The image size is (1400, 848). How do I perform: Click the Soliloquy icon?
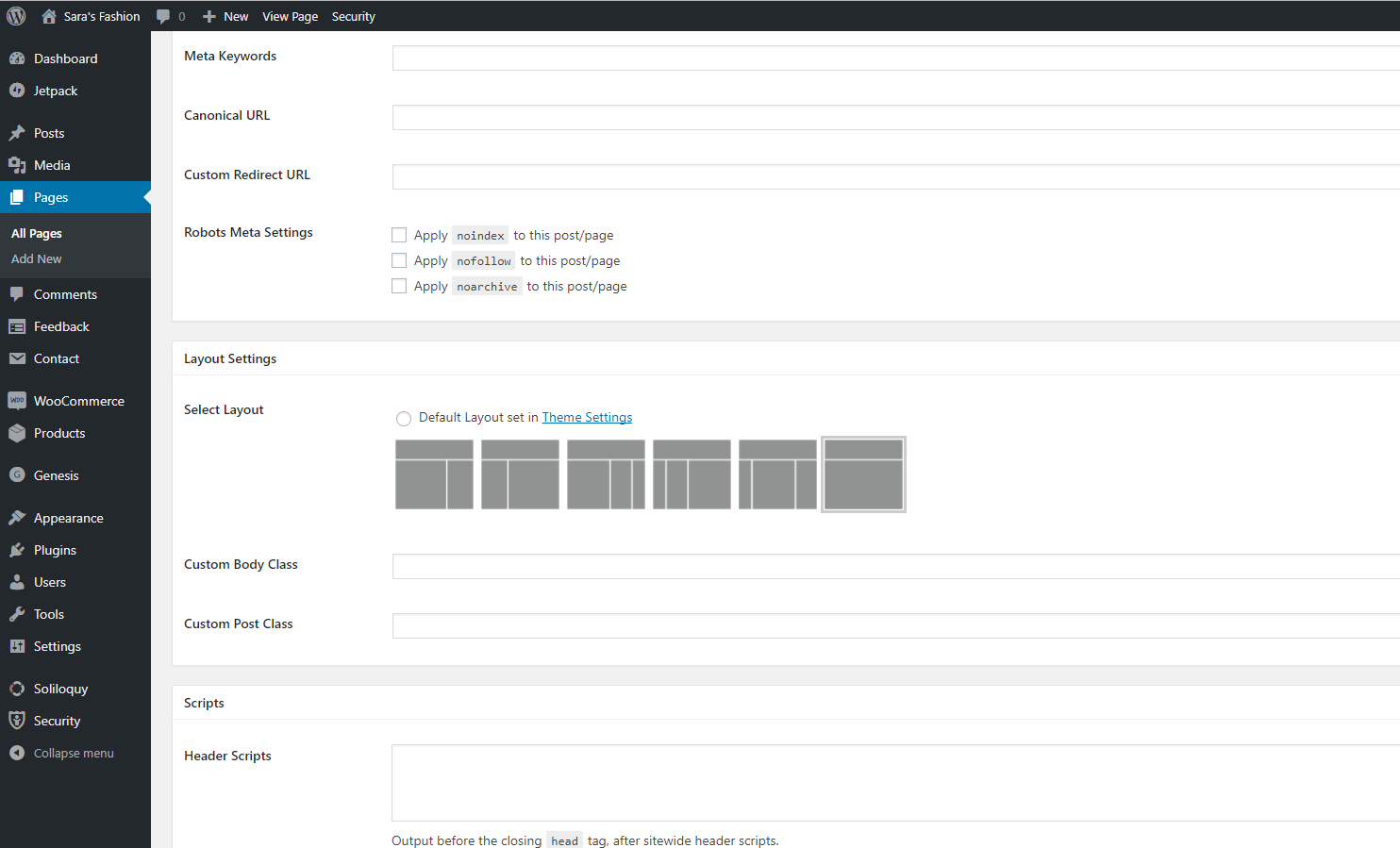click(x=17, y=689)
